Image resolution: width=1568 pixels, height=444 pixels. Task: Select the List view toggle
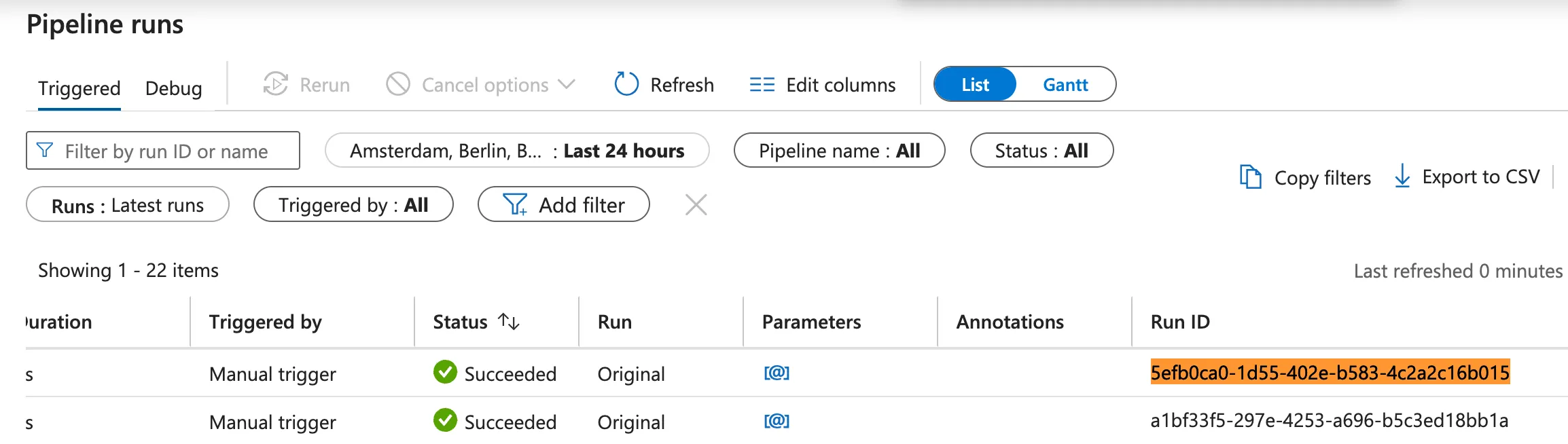pyautogui.click(x=975, y=85)
